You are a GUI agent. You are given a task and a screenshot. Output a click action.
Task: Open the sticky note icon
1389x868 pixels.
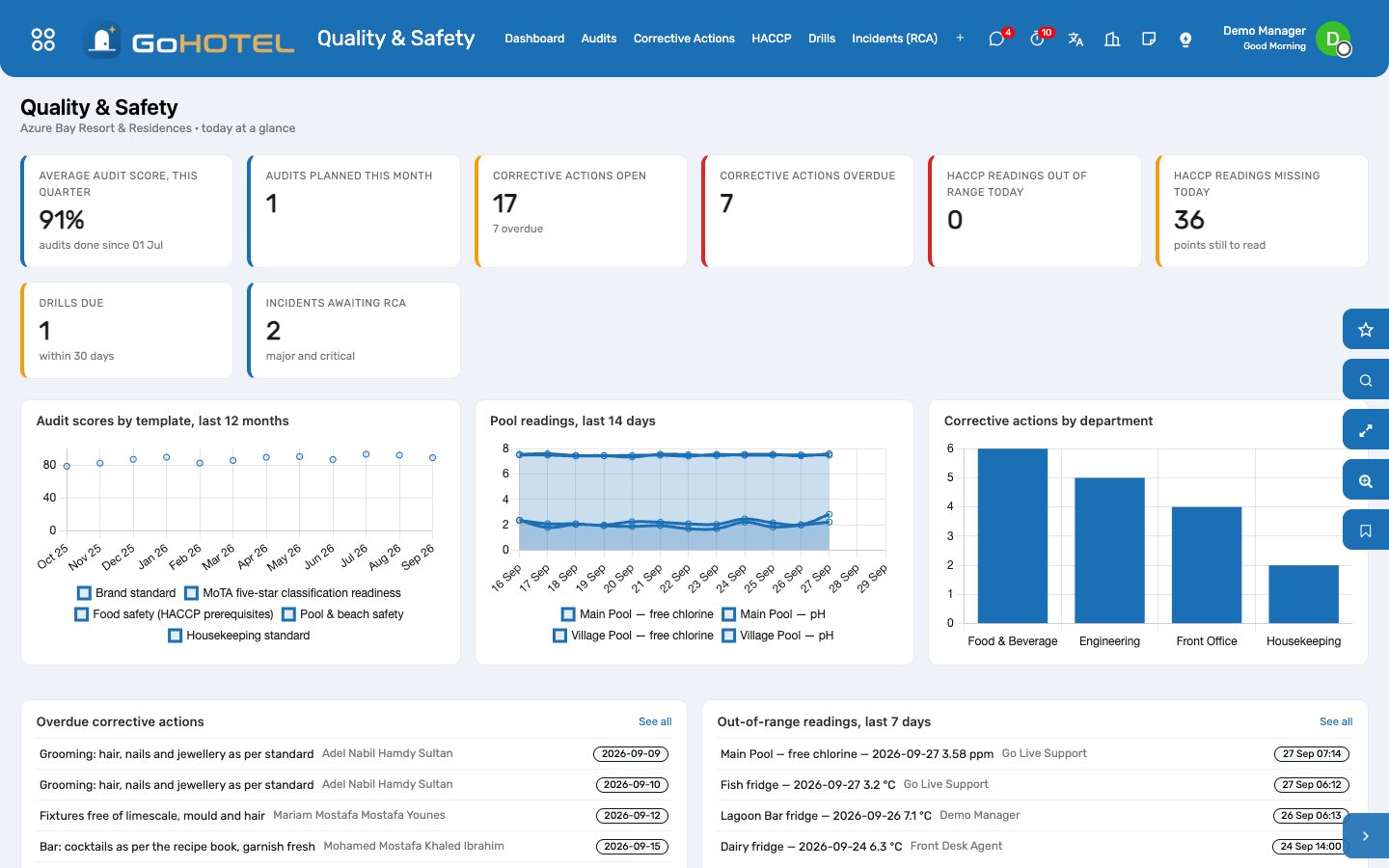[x=1149, y=40]
